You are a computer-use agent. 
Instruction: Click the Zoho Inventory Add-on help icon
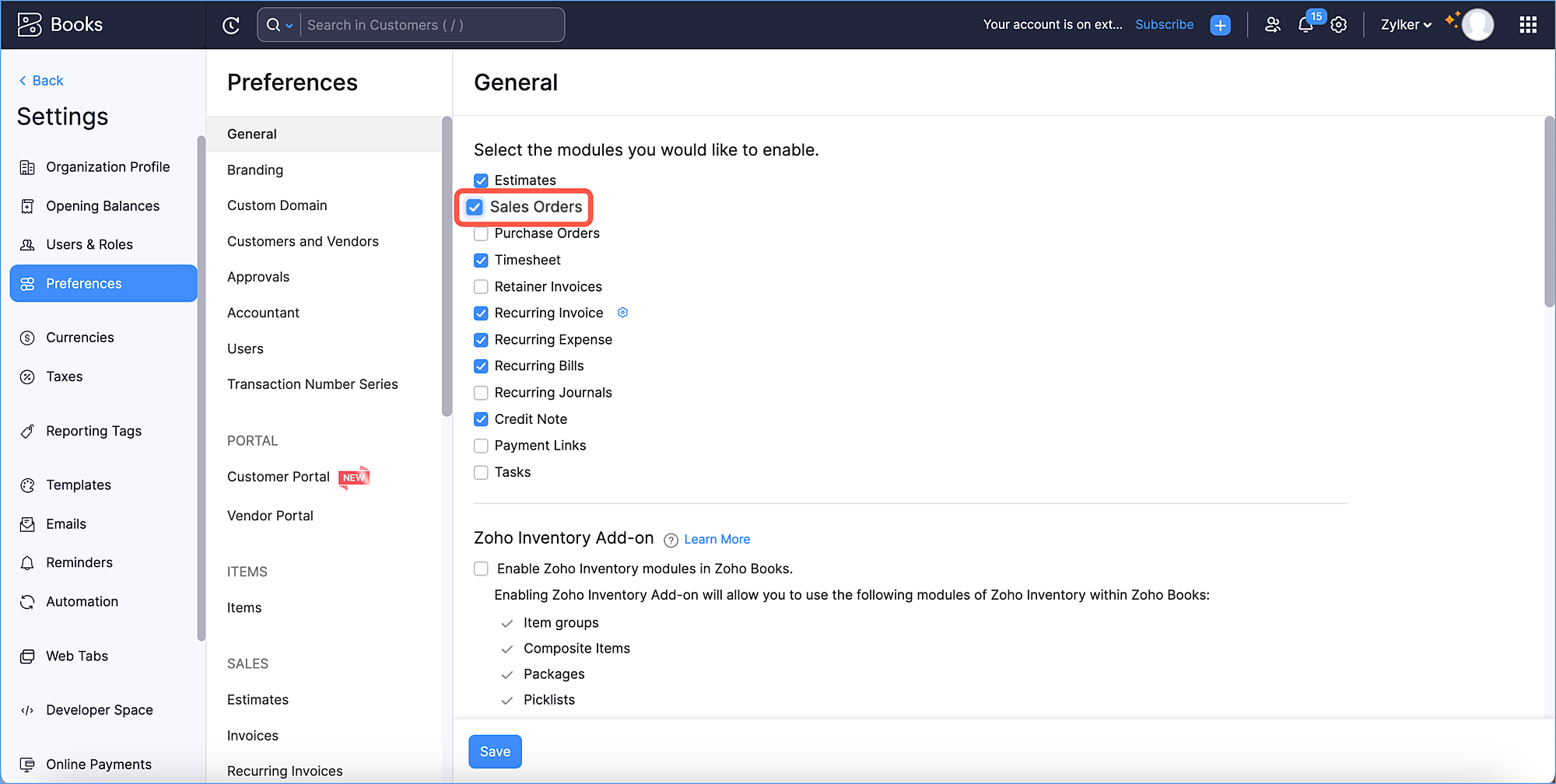(671, 540)
